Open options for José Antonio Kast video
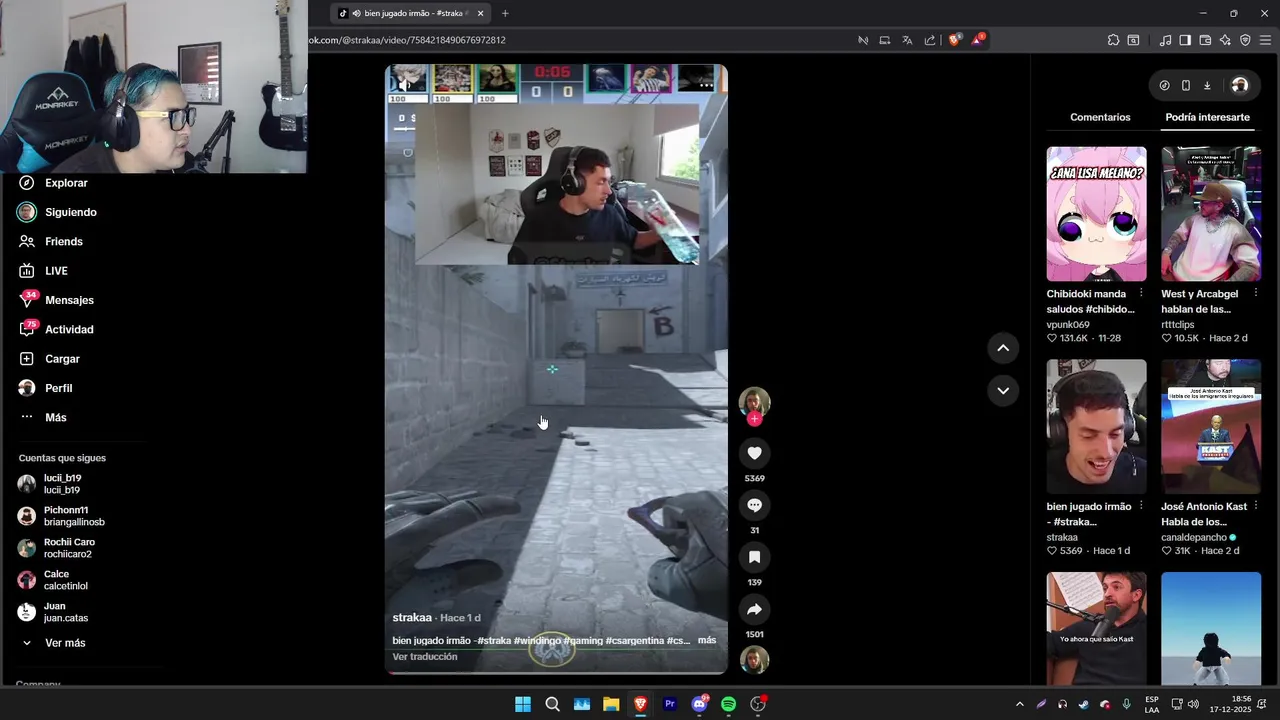 point(1256,507)
